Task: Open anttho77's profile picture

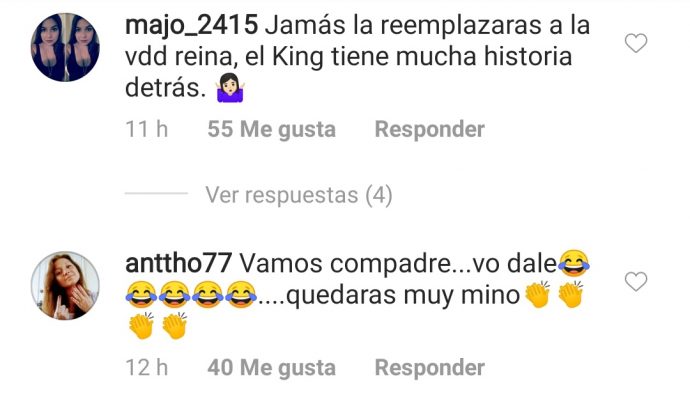Action: [65, 286]
